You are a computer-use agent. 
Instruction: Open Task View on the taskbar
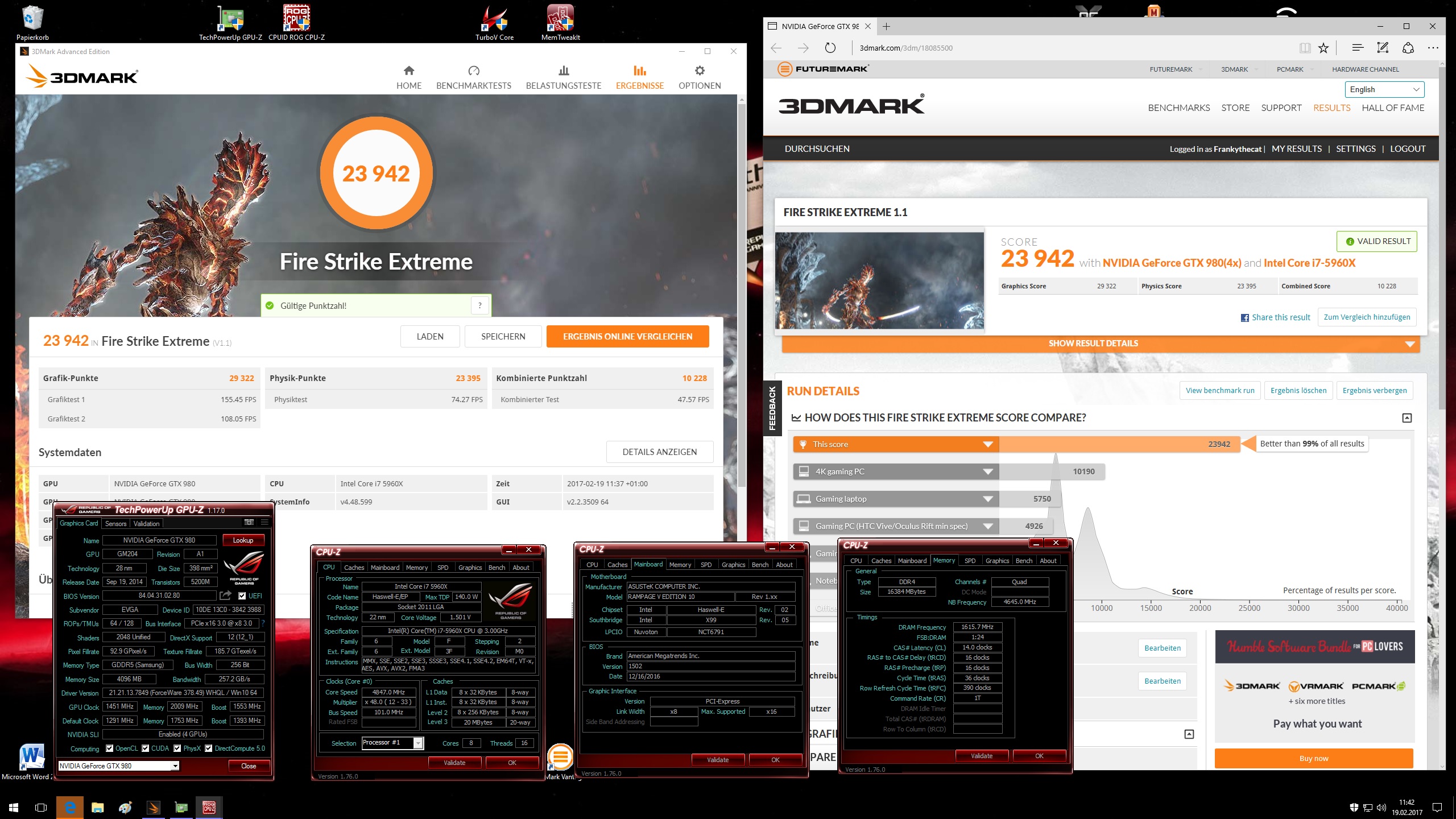point(41,807)
